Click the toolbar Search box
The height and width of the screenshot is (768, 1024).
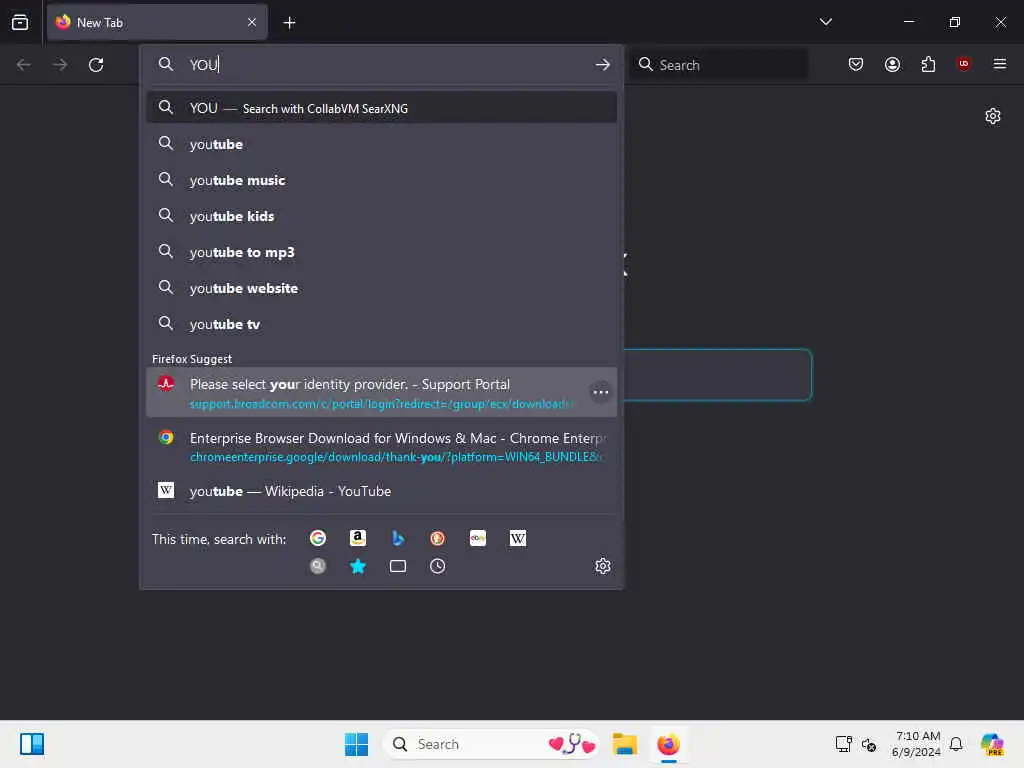pos(719,65)
